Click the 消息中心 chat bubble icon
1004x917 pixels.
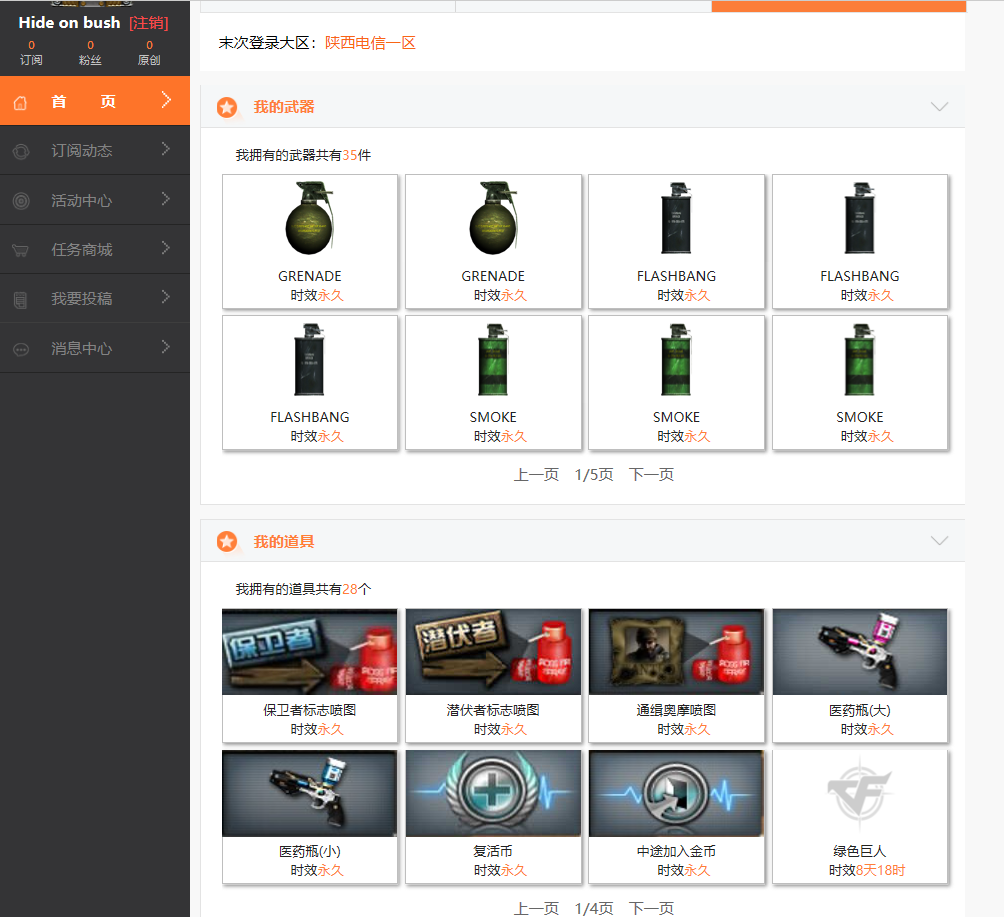[21, 349]
